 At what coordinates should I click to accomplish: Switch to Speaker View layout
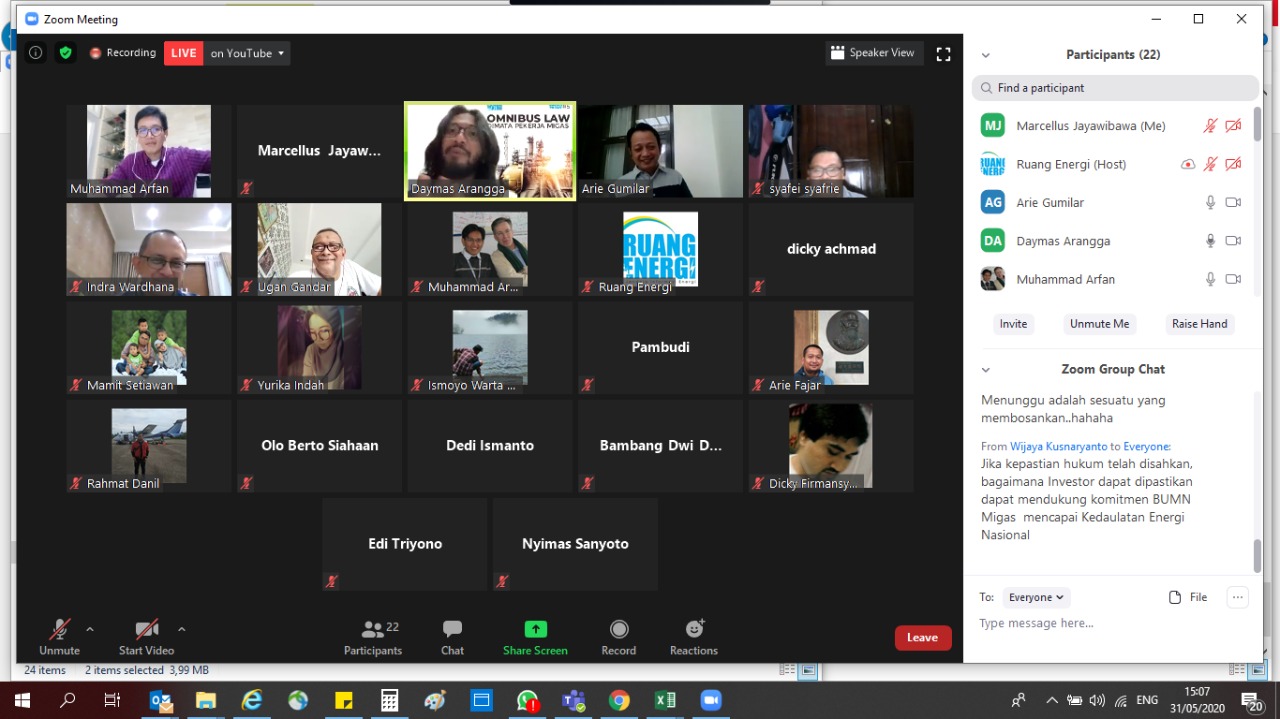click(x=872, y=53)
